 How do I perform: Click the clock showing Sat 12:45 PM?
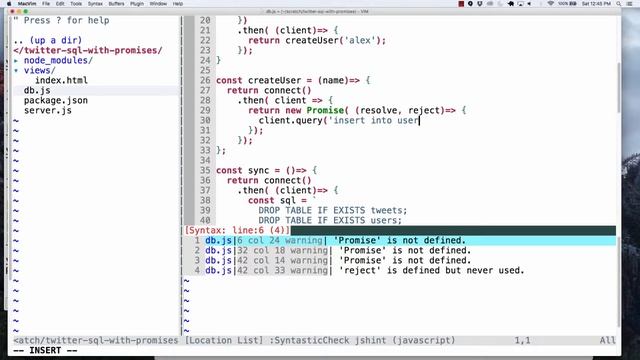click(596, 4)
